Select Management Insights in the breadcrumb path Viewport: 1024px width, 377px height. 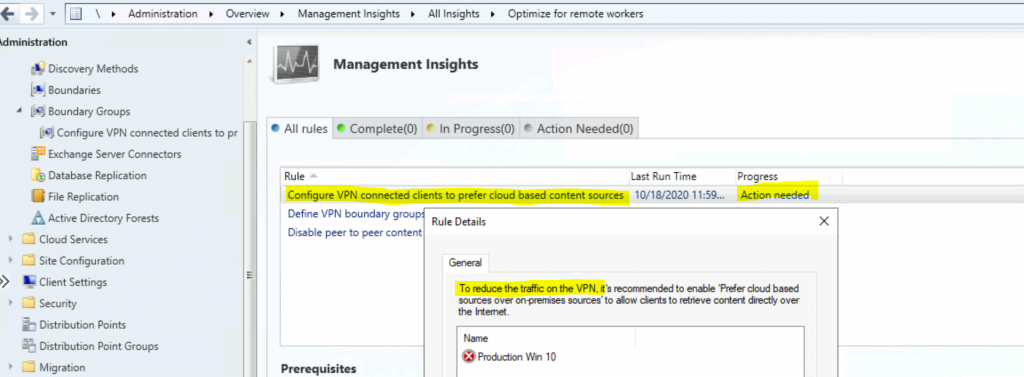point(348,14)
